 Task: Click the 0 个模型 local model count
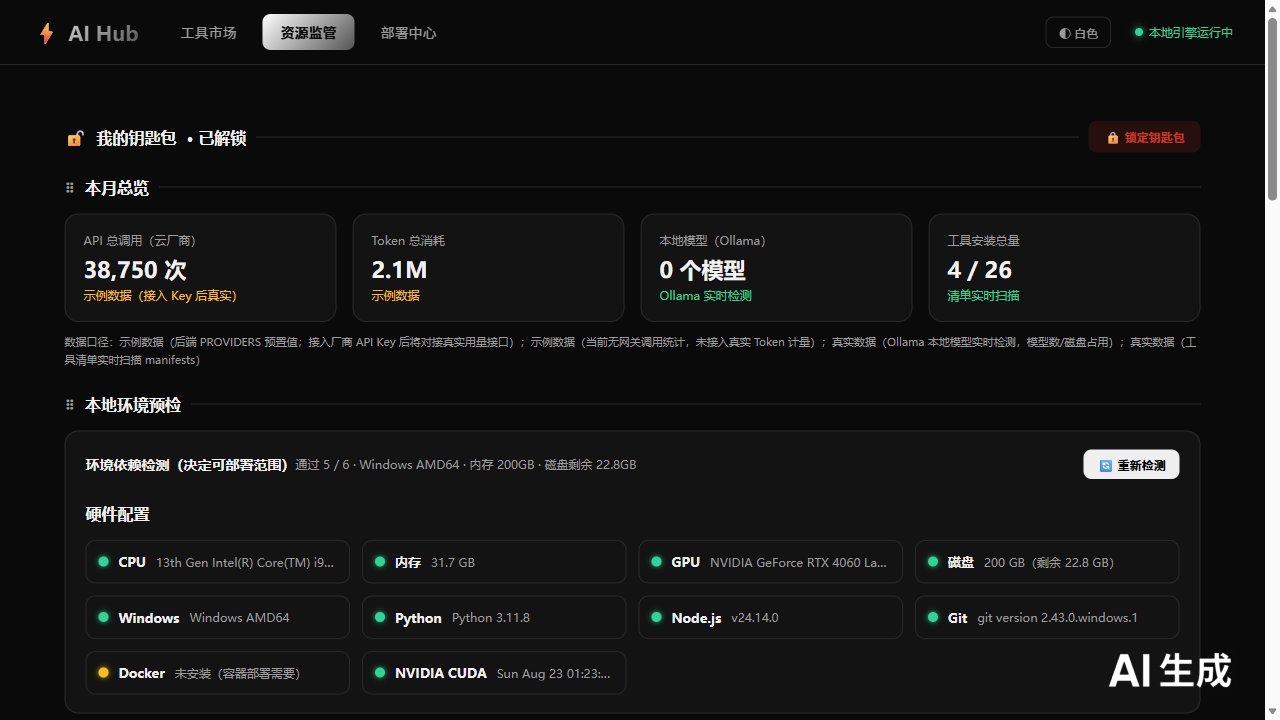click(x=702, y=270)
